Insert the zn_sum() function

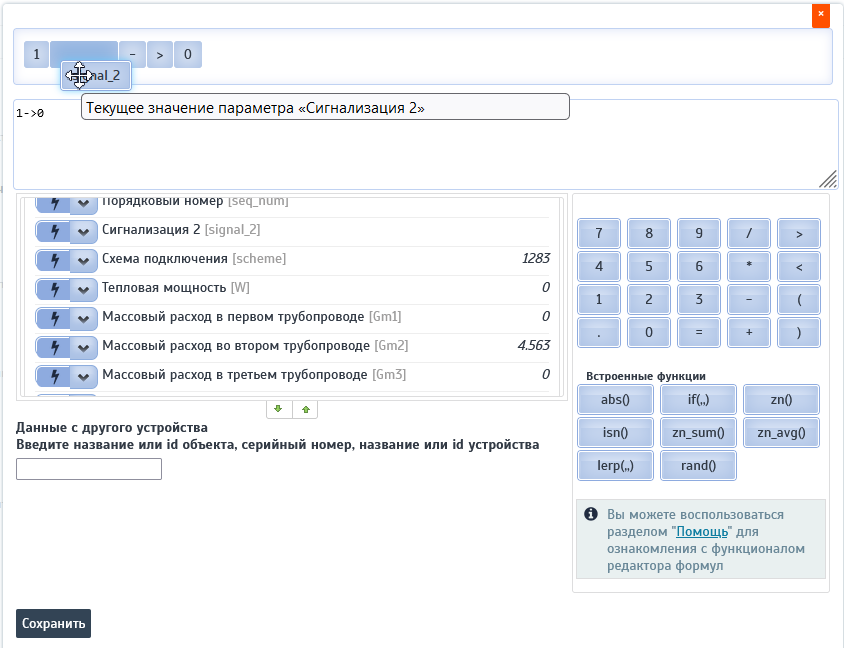click(x=698, y=433)
